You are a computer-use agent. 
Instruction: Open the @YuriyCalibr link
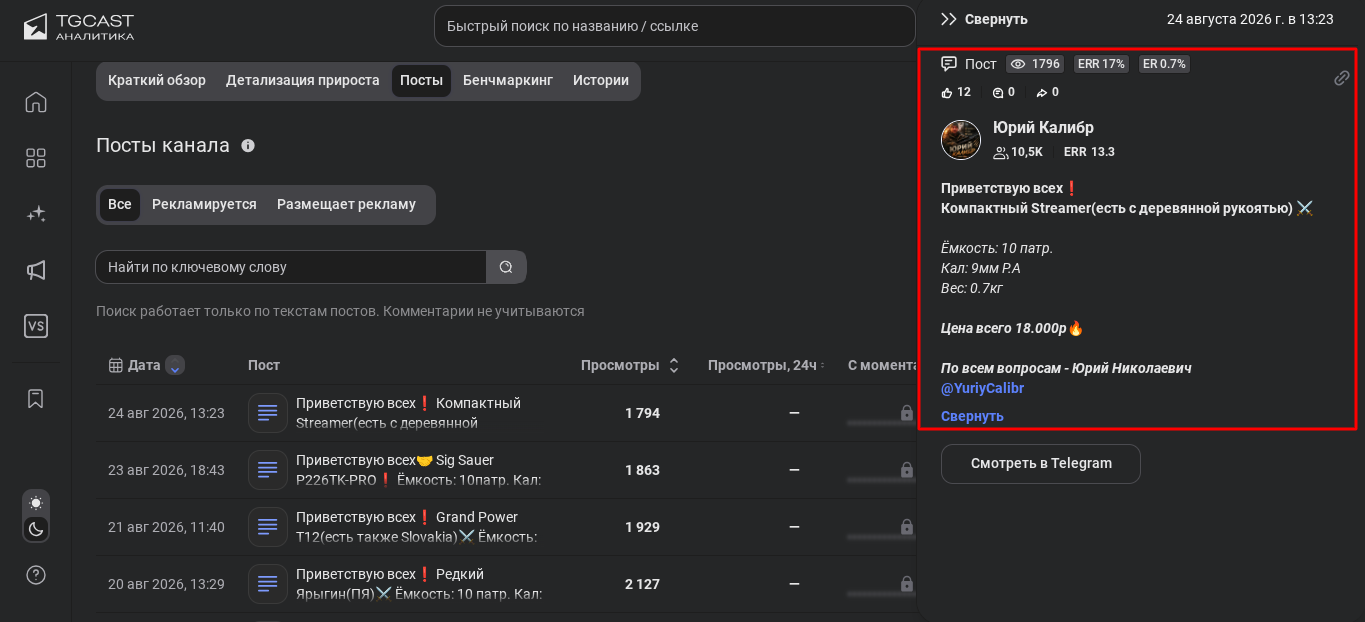tap(982, 388)
